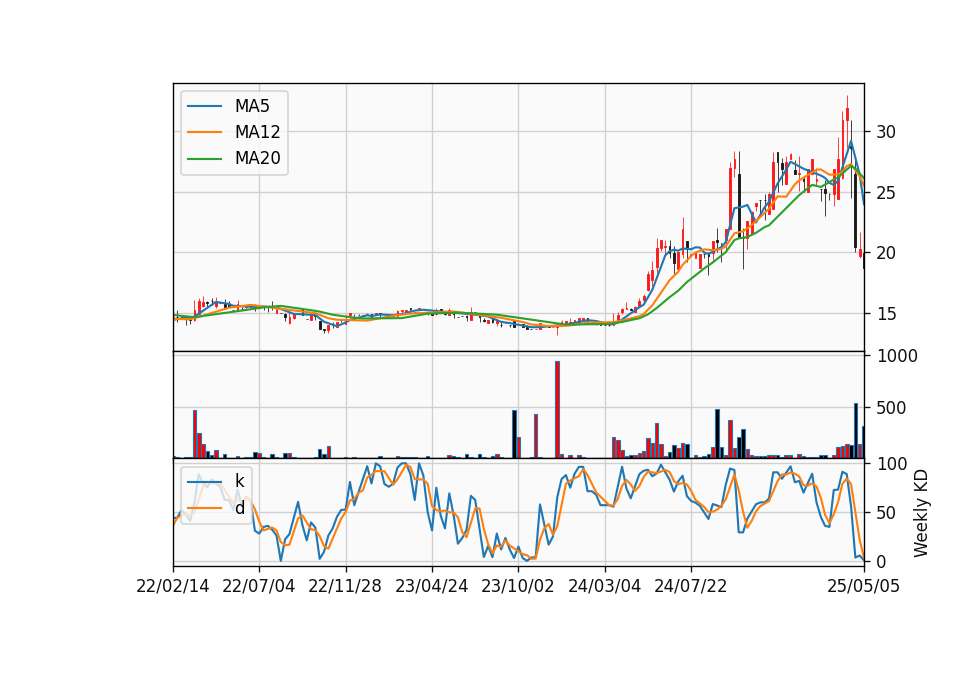Click the 22/02/14 date axis label
960x690 pixels.
pyautogui.click(x=173, y=586)
